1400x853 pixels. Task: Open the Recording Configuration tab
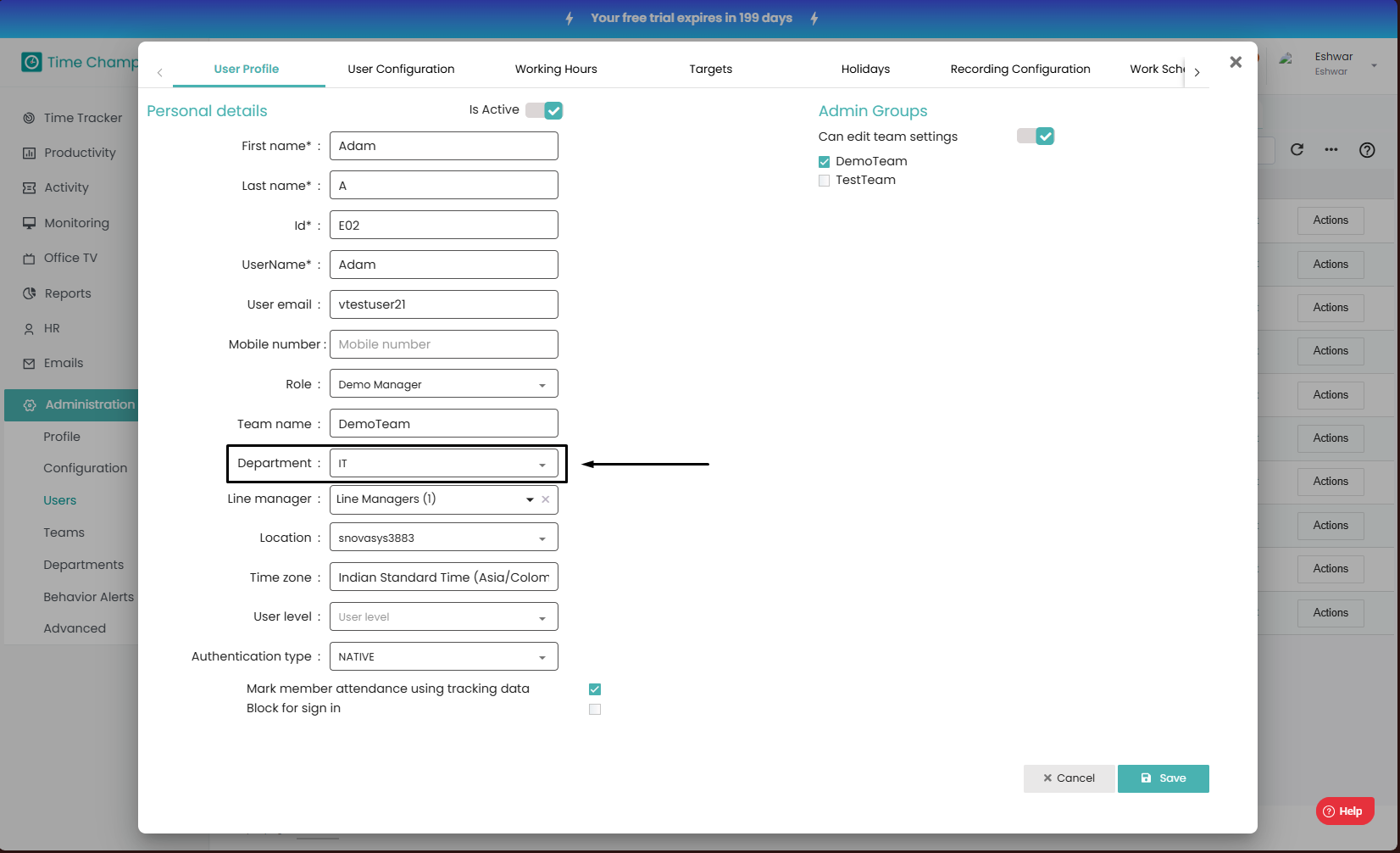pyautogui.click(x=1019, y=70)
